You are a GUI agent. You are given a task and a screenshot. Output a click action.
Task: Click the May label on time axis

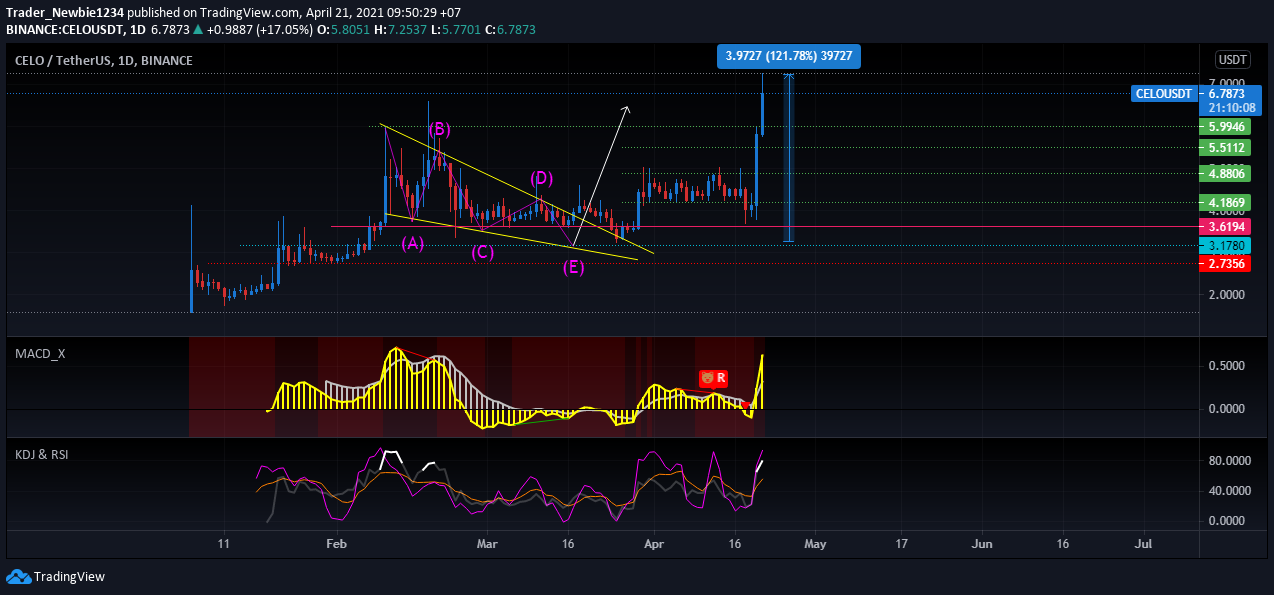pos(816,544)
